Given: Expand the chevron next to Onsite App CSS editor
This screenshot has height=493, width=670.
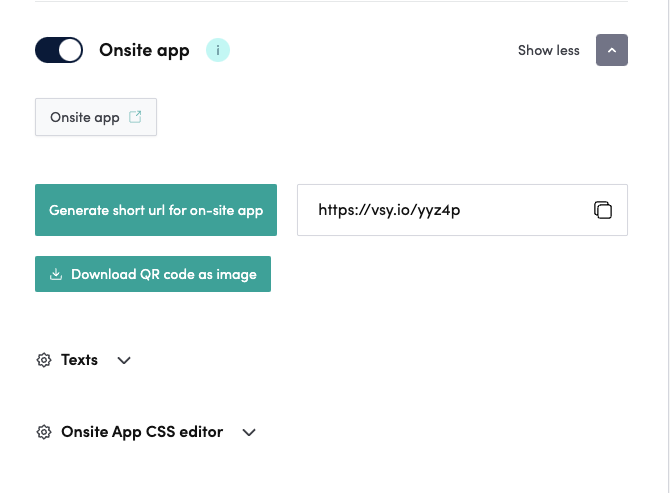Looking at the screenshot, I should coord(249,432).
